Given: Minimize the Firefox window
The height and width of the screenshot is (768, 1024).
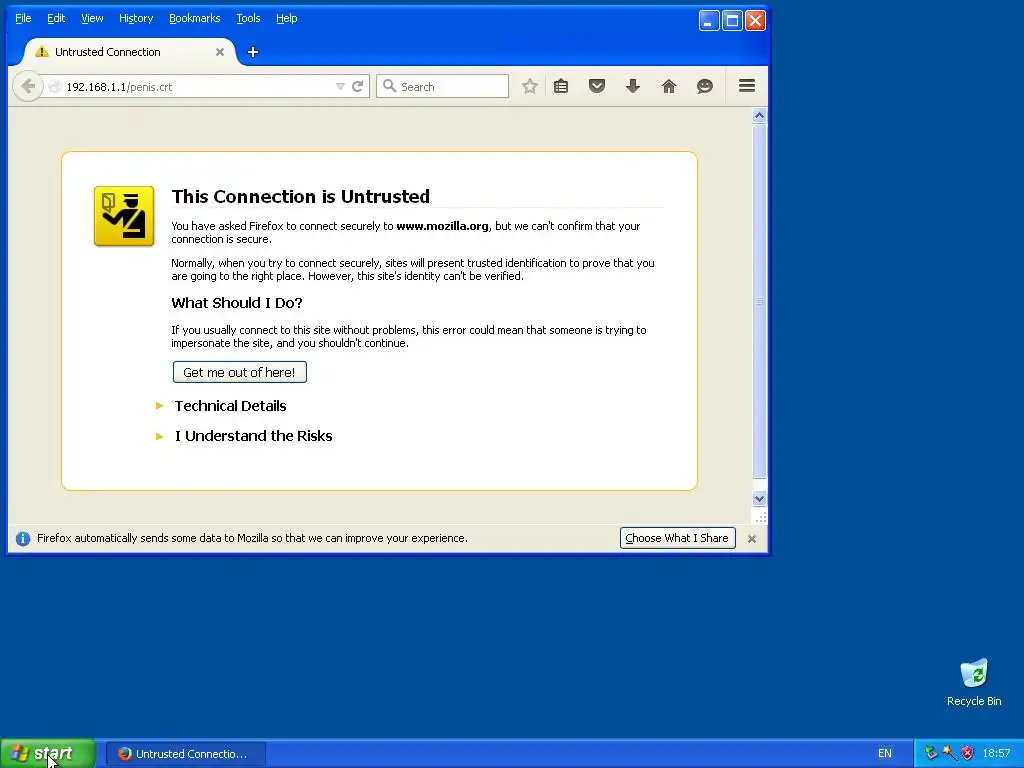Looking at the screenshot, I should click(x=709, y=21).
